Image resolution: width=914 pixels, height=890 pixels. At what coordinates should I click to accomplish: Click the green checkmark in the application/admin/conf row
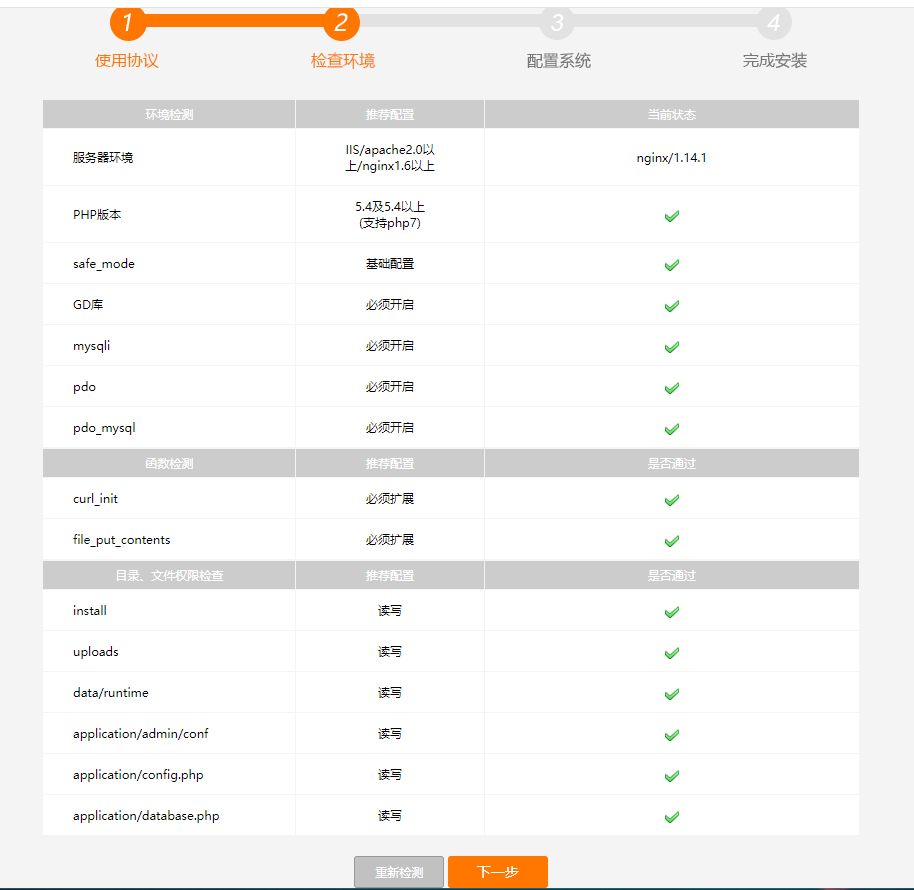pyautogui.click(x=672, y=735)
